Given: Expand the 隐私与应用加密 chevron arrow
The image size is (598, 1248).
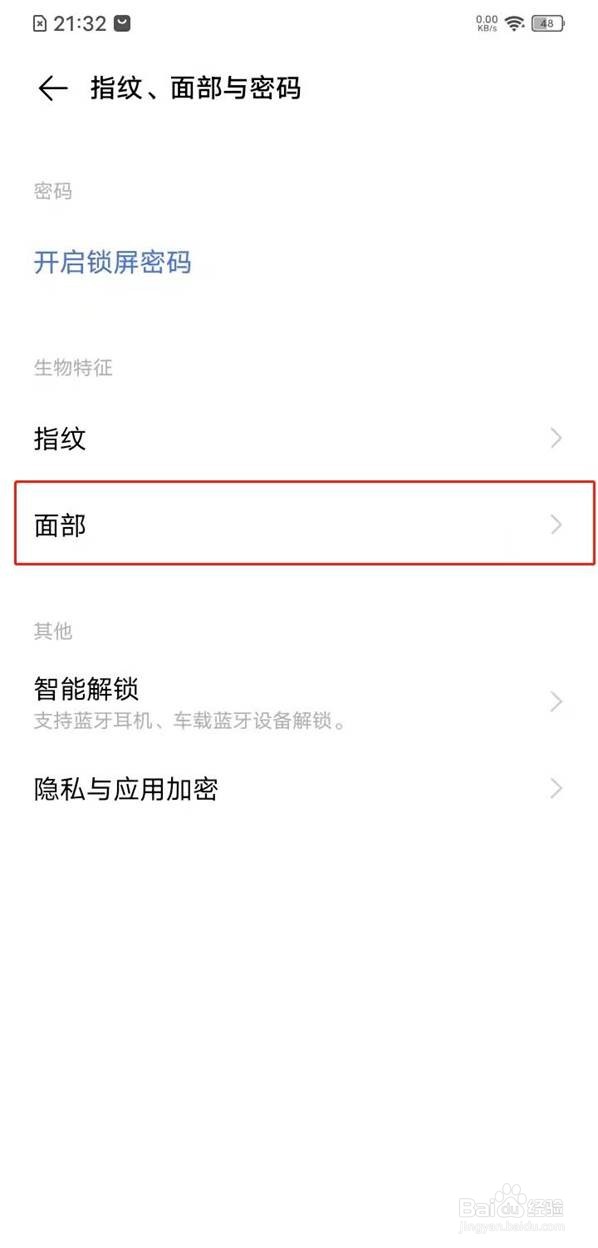Looking at the screenshot, I should click(x=557, y=789).
